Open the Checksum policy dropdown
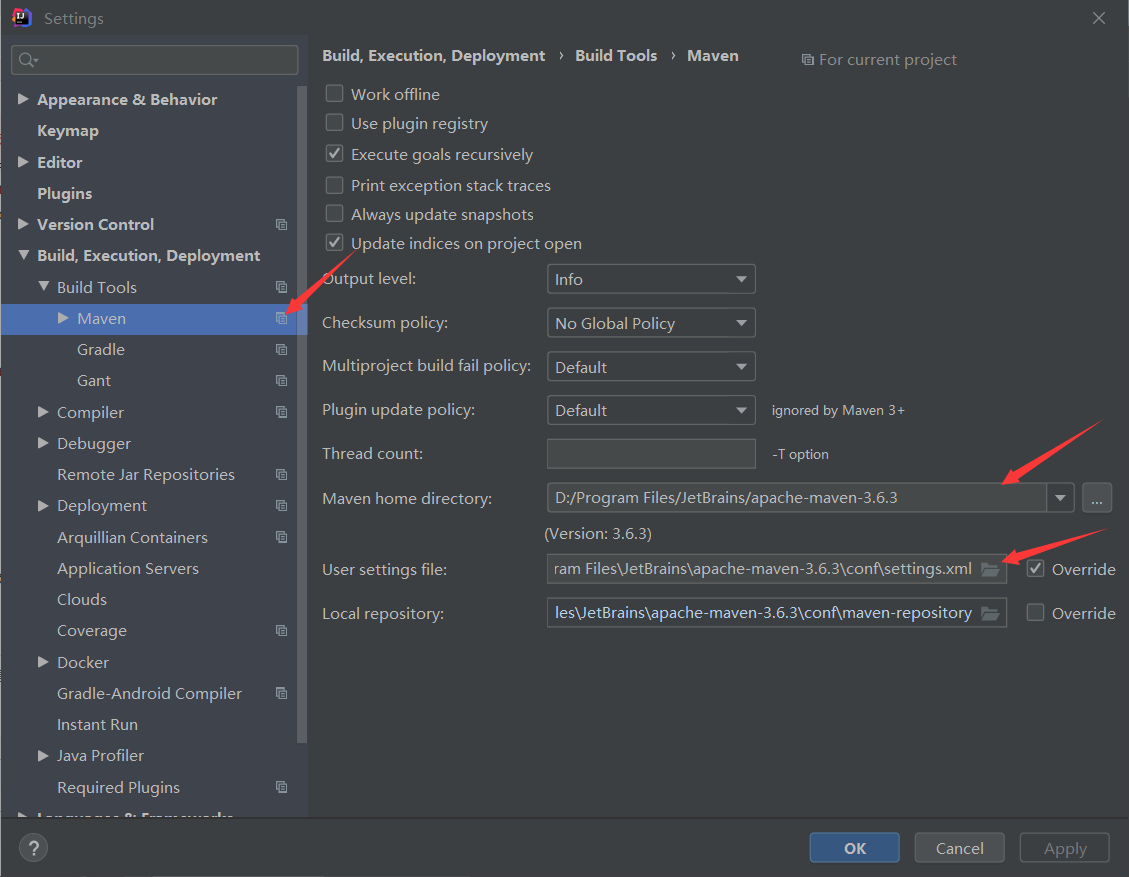 (651, 323)
